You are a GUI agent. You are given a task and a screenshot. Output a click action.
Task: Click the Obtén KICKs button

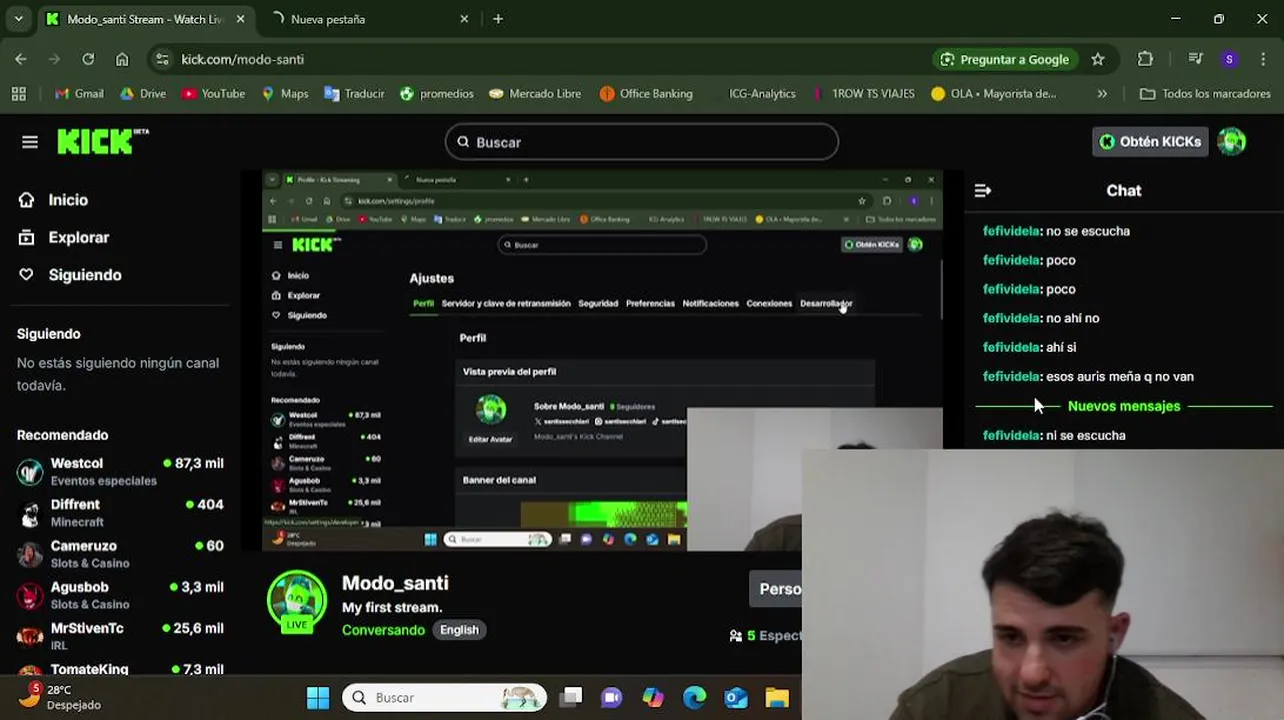point(1150,142)
